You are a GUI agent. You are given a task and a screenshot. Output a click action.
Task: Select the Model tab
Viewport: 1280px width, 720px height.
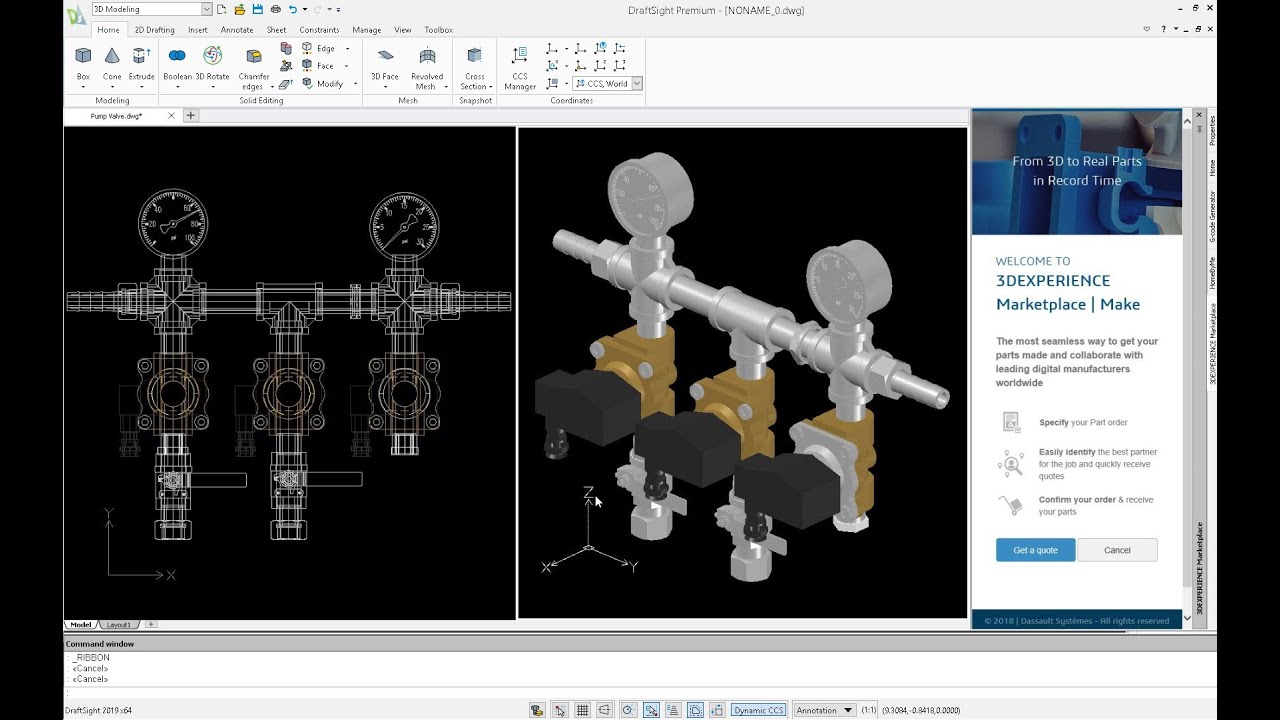pos(81,624)
